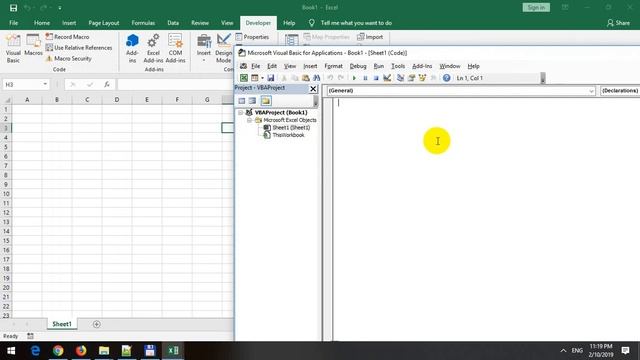The width and height of the screenshot is (640, 360).
Task: Click the Tell me what you want search box
Action: pos(356,23)
